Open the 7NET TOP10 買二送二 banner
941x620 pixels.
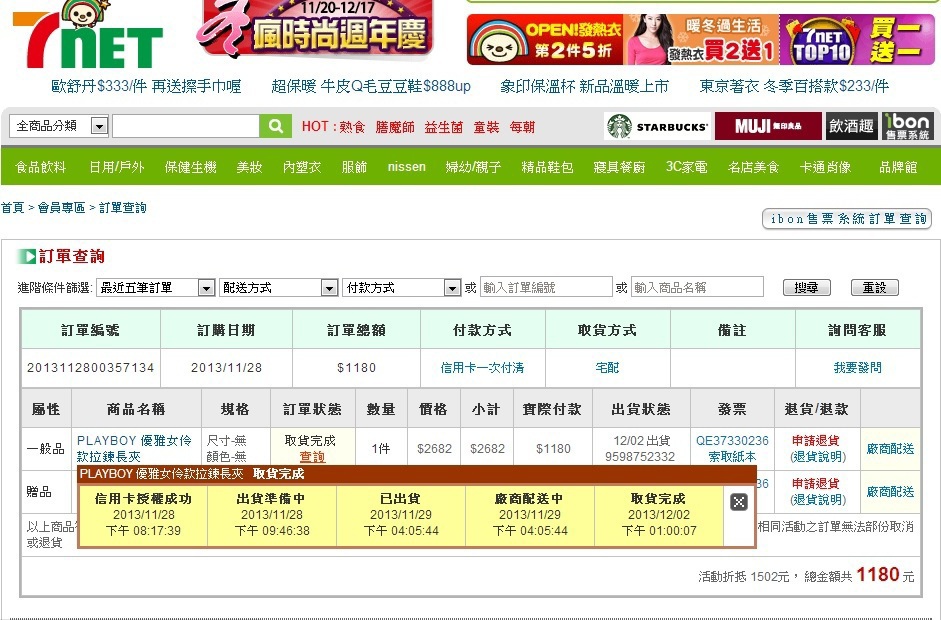857,40
